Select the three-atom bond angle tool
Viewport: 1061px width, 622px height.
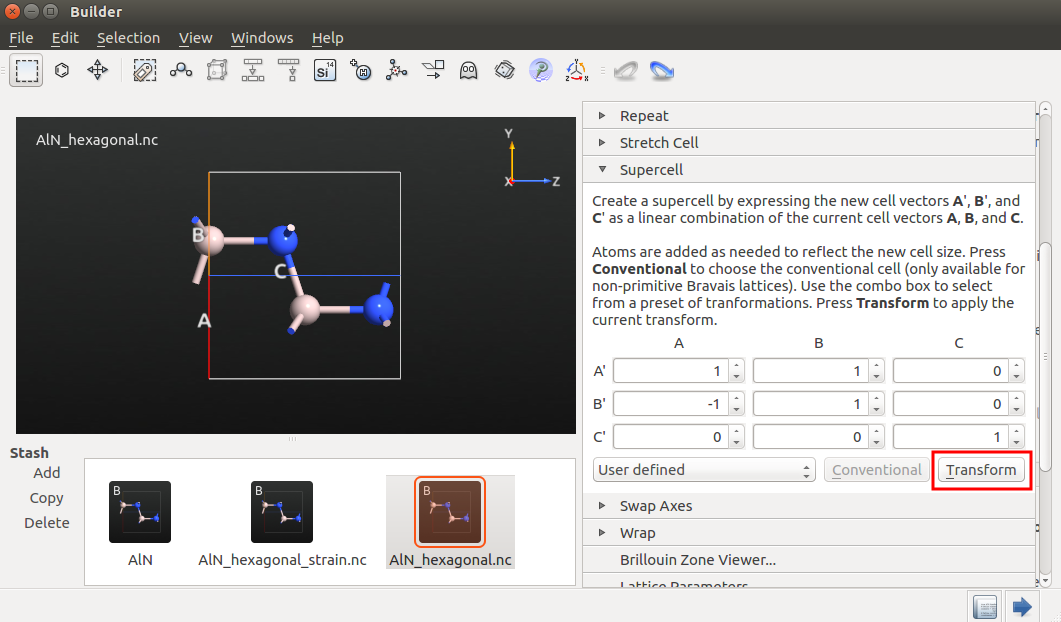coord(181,70)
